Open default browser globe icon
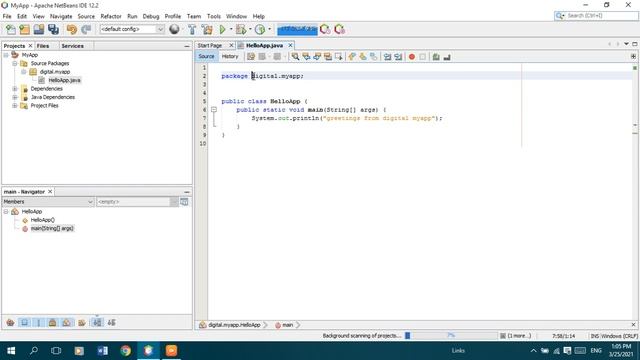 tap(174, 29)
